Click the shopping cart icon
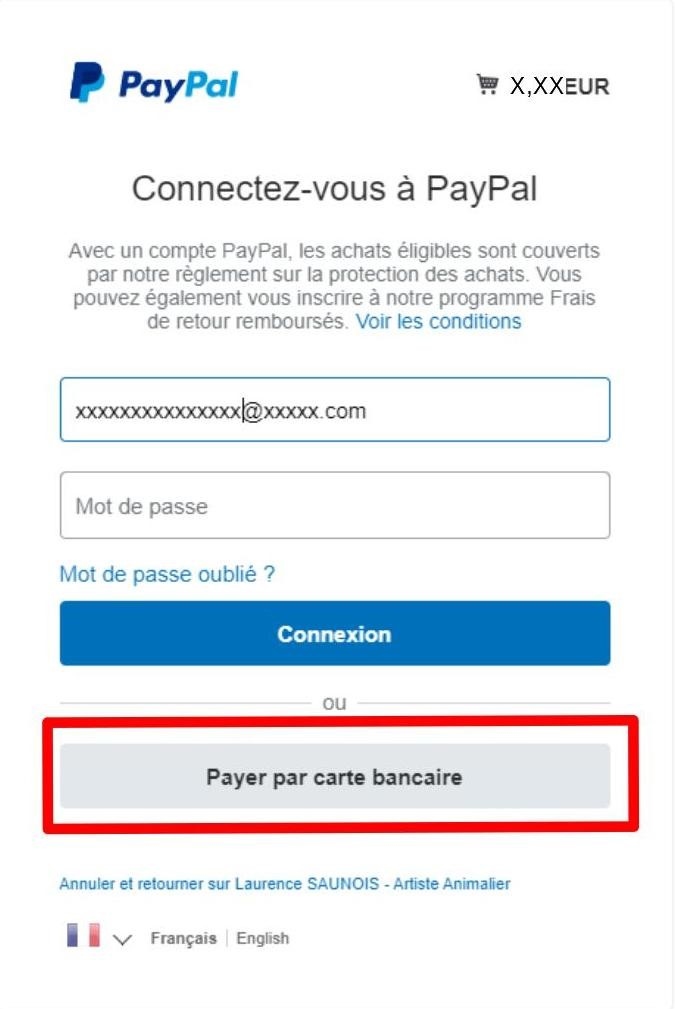Viewport: 675px width, 1009px height. pos(487,84)
